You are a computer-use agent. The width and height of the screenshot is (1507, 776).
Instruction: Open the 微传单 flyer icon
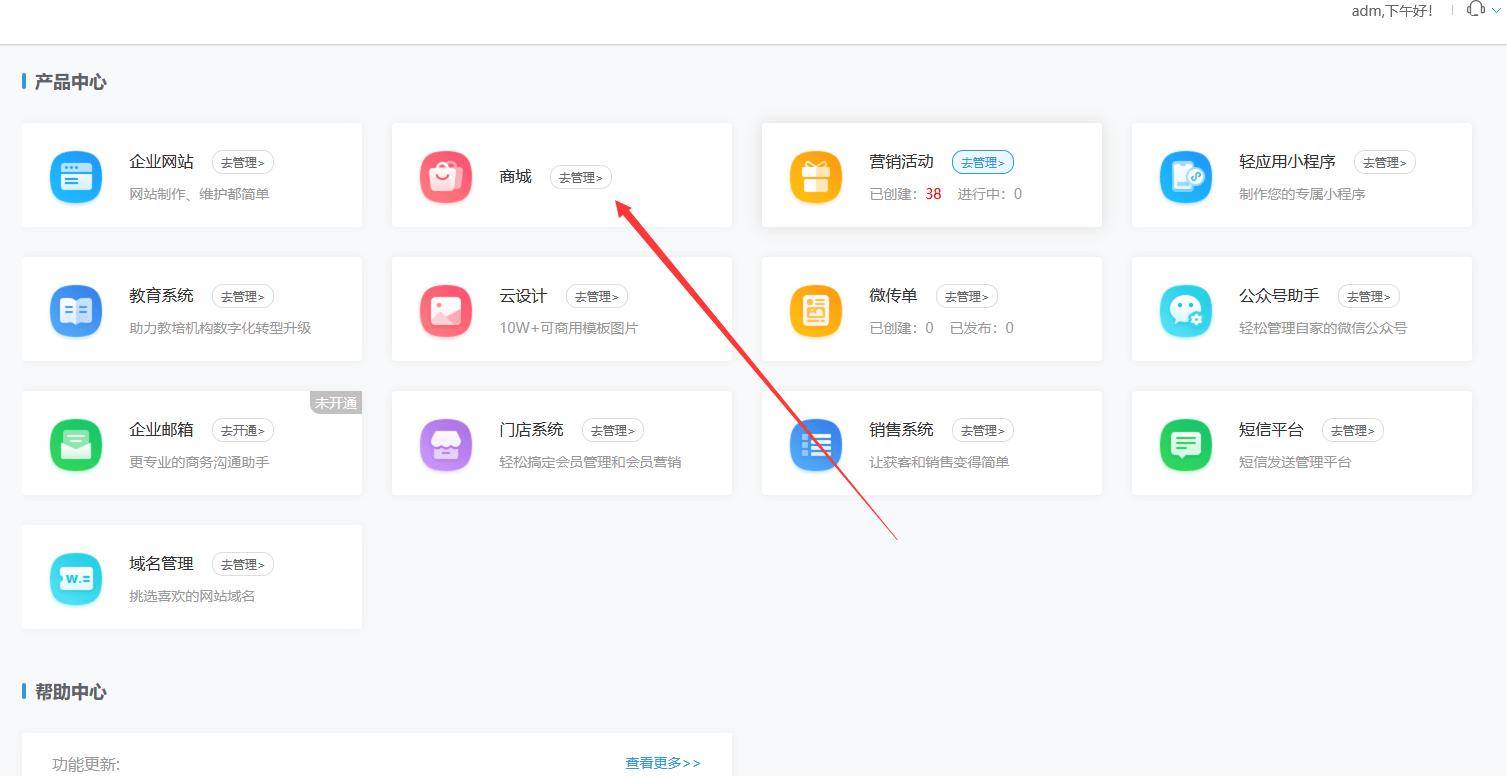pyautogui.click(x=816, y=311)
